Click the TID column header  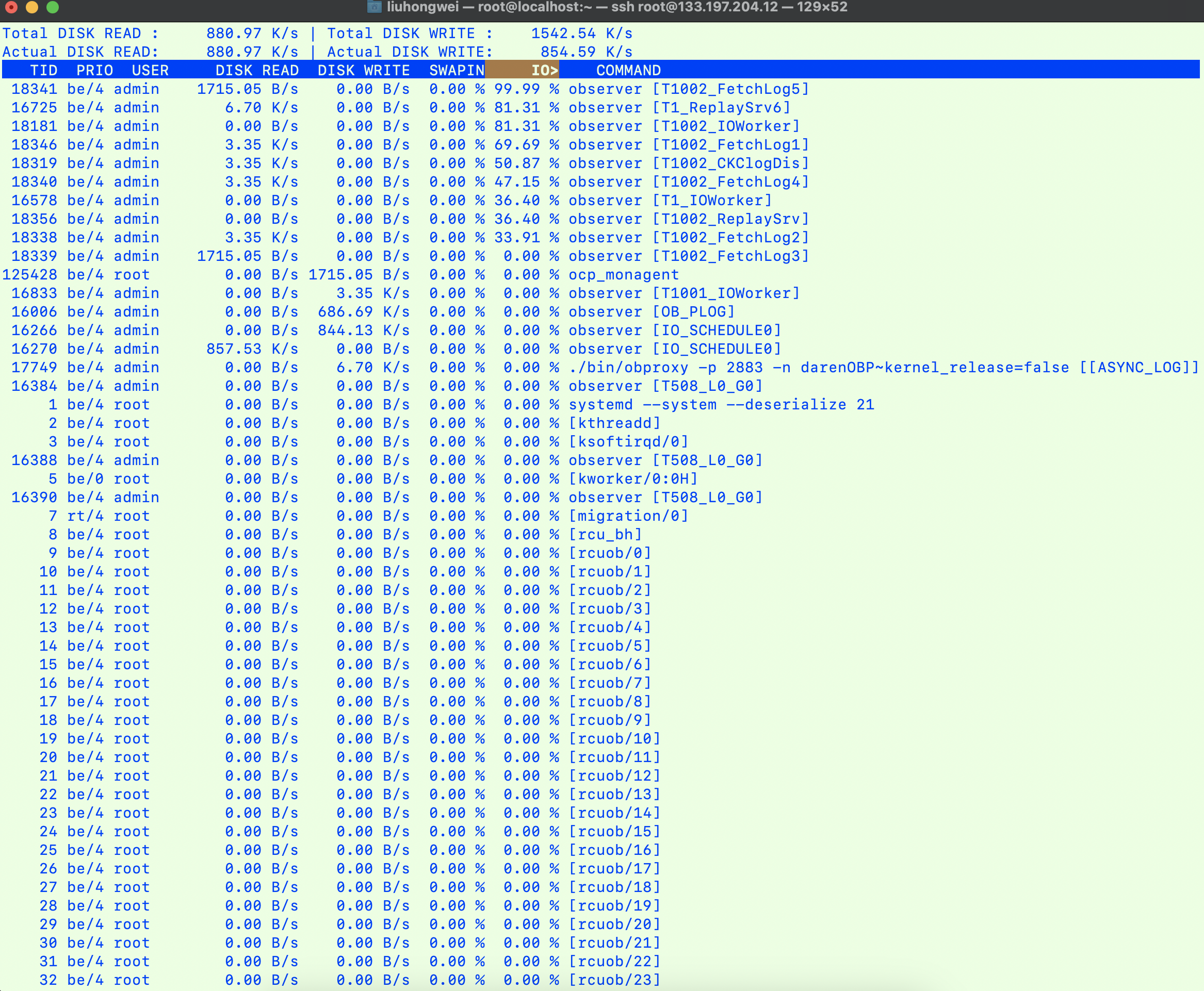tap(44, 70)
